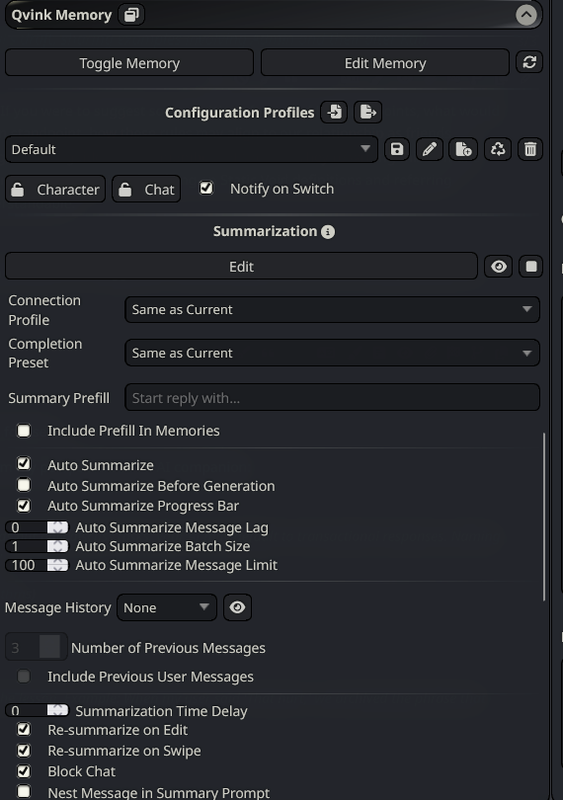Create a new profile with the file-plus icon
563x800 pixels.
(463, 149)
